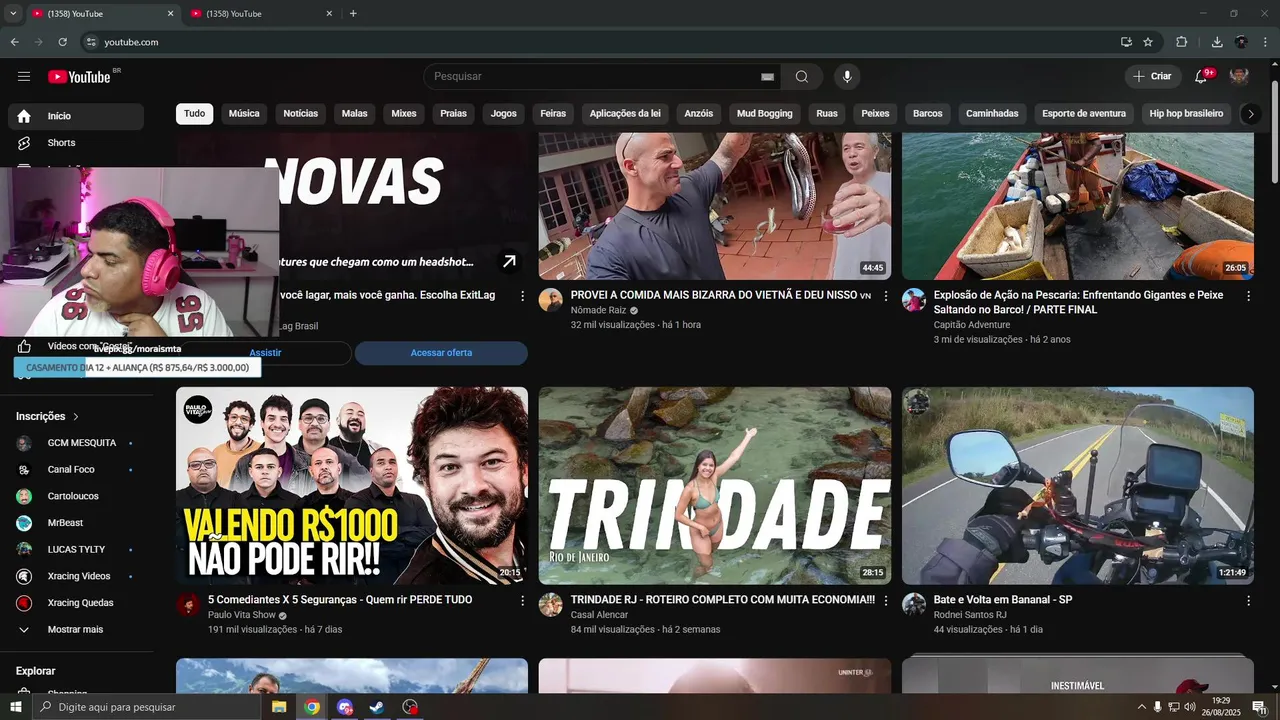Click Casal Alencar channel avatar
This screenshot has height=720, width=1280.
pyautogui.click(x=551, y=605)
